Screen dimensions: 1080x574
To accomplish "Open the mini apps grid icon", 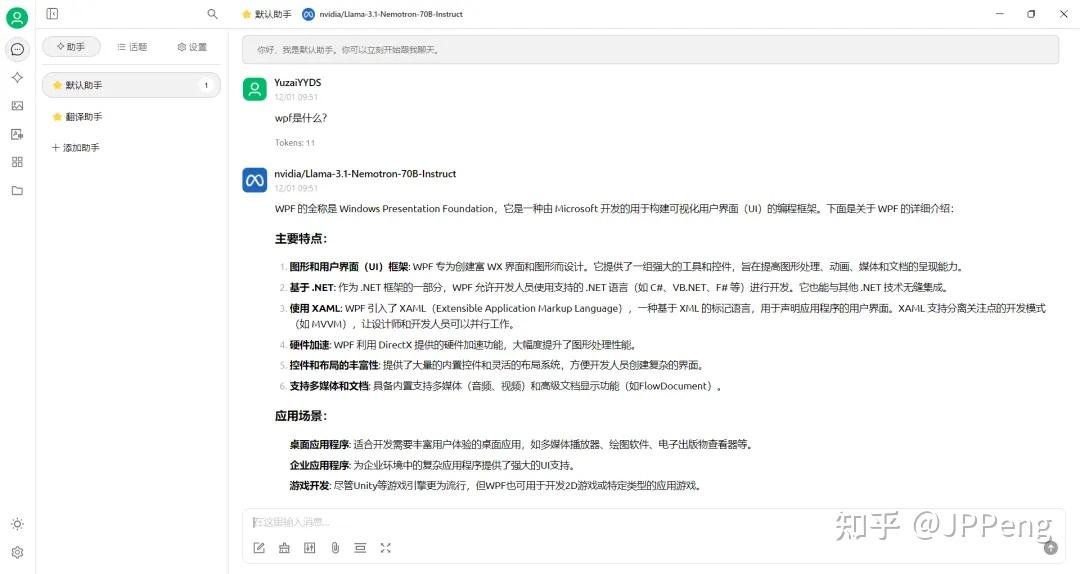I will pyautogui.click(x=17, y=162).
